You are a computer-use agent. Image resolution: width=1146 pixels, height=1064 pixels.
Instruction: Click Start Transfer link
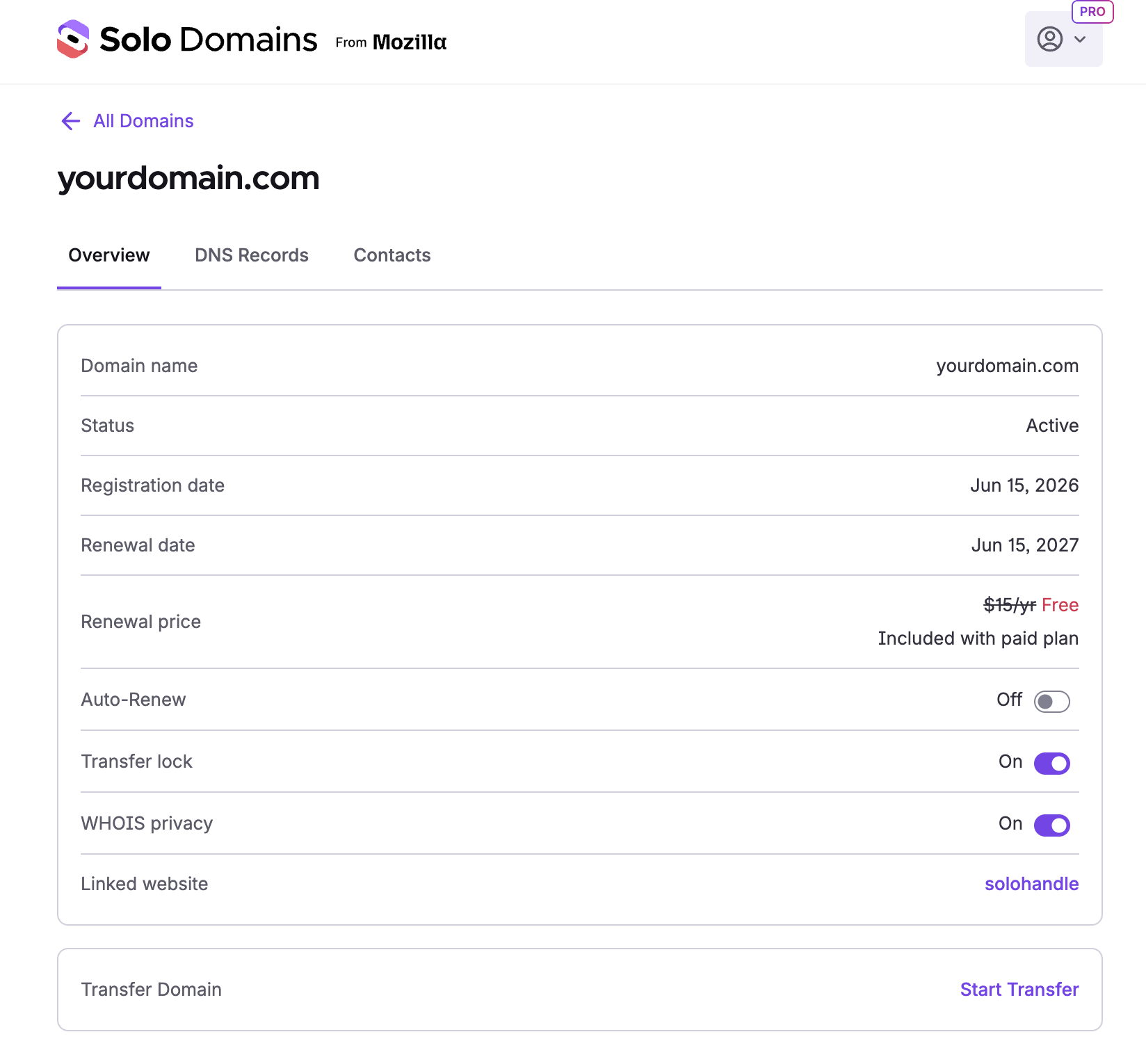pyautogui.click(x=1019, y=990)
